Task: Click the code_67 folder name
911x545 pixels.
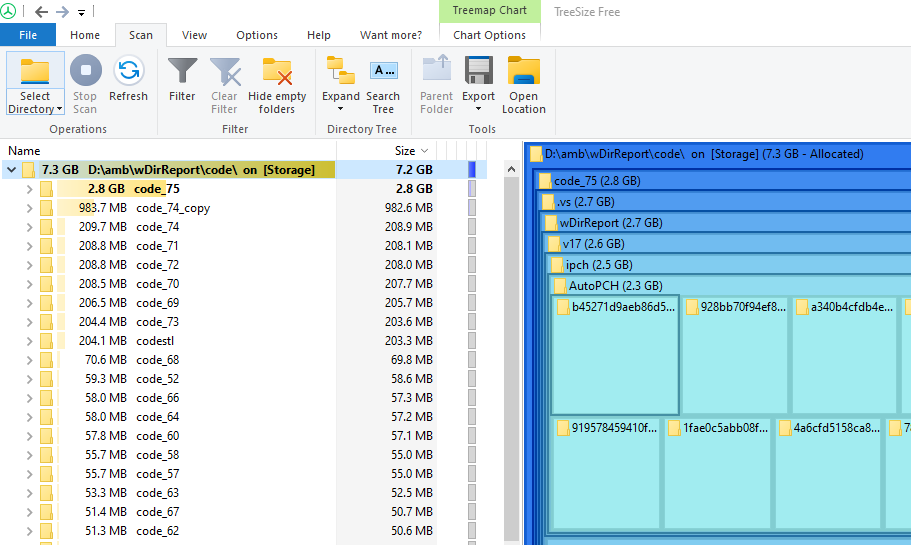Action: point(157,512)
